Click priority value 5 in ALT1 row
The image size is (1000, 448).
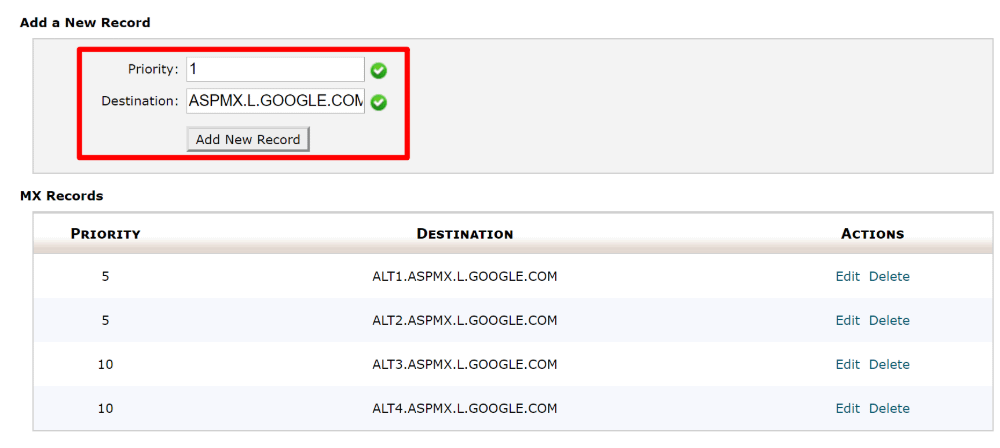(x=105, y=276)
